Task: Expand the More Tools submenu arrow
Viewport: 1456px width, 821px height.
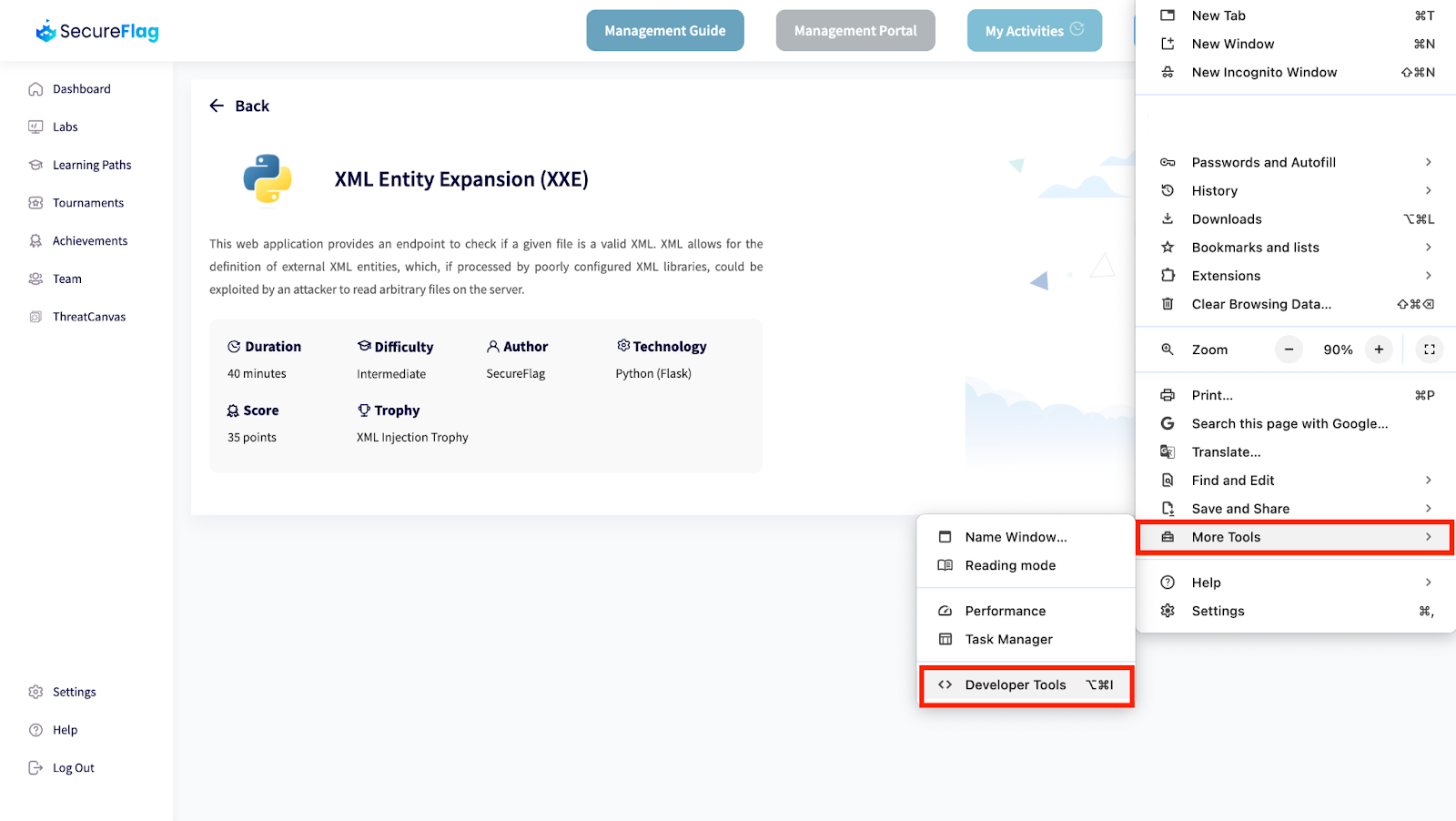Action: click(x=1429, y=537)
